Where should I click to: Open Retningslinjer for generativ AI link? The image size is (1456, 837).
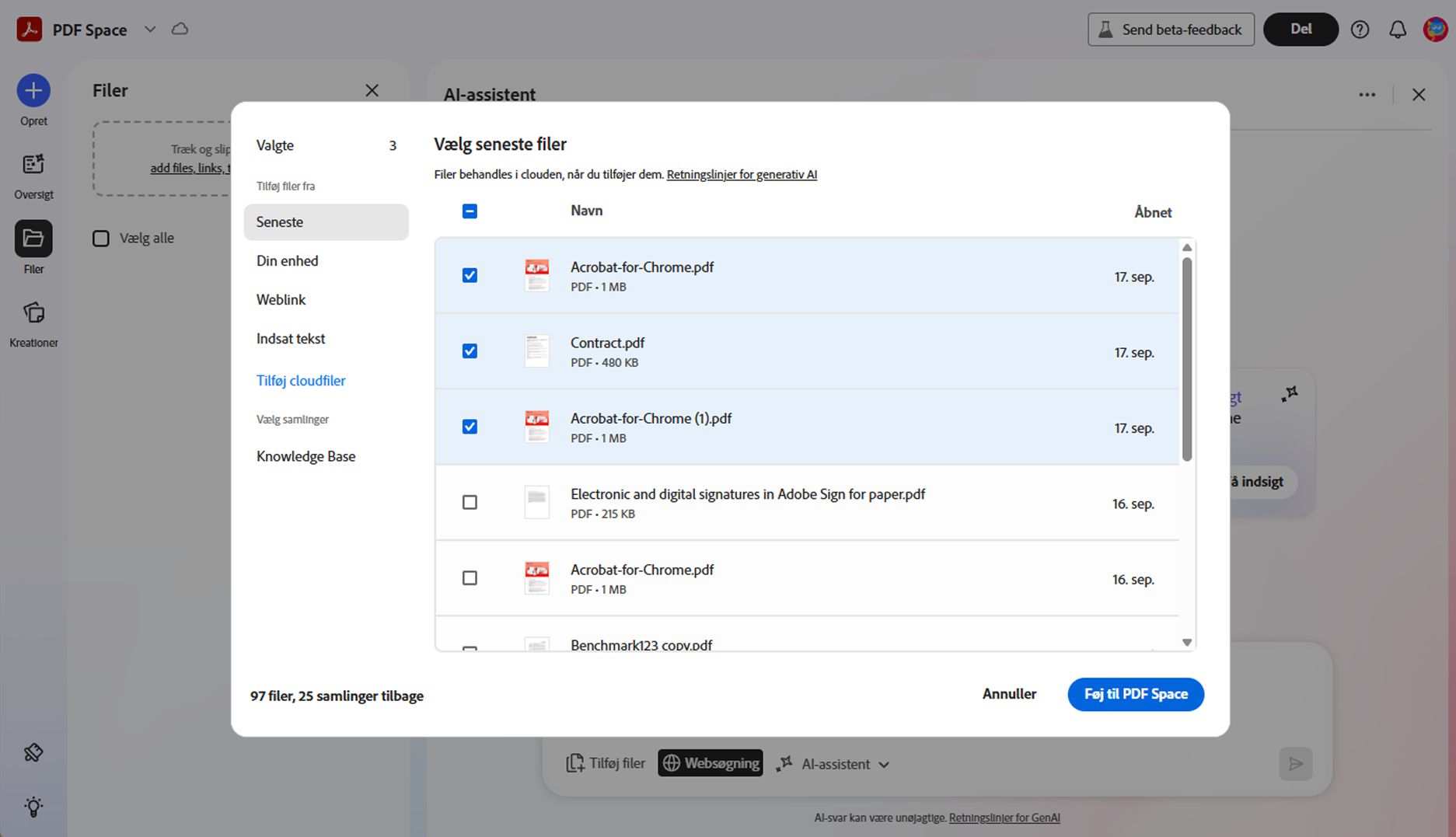pos(742,175)
